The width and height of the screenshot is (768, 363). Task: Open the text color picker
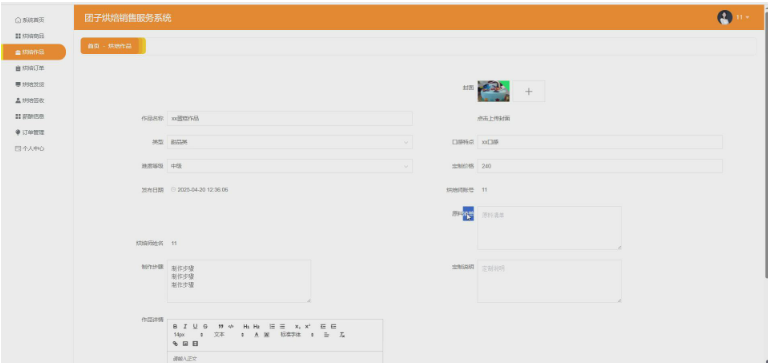(x=256, y=335)
